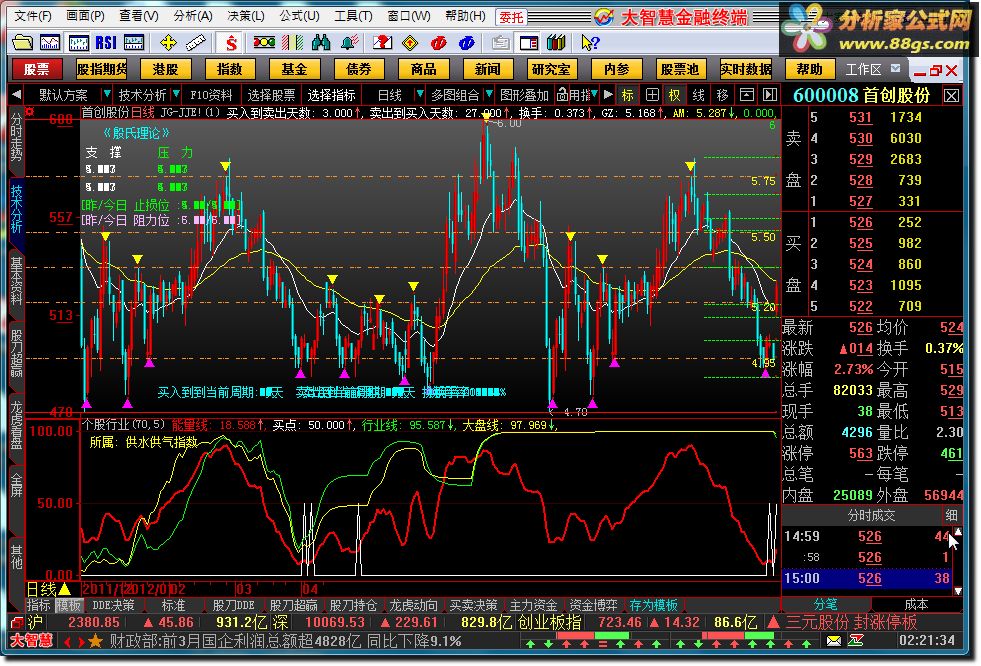Viewport: 981px width, 666px height.
Task: Open the 用指 dropdown arrow
Action: 594,94
